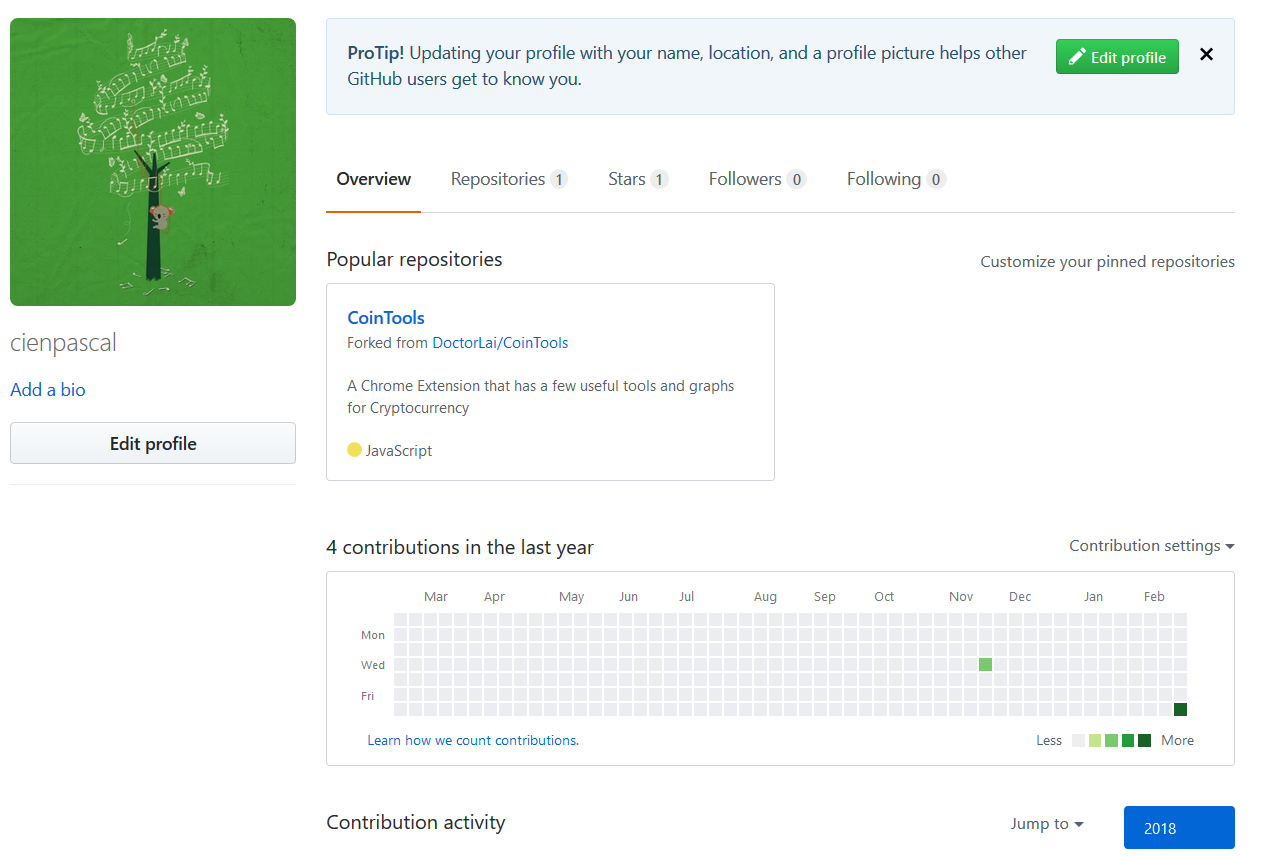1274x856 pixels.
Task: Click the darkest green legend swatch
Action: (x=1144, y=741)
